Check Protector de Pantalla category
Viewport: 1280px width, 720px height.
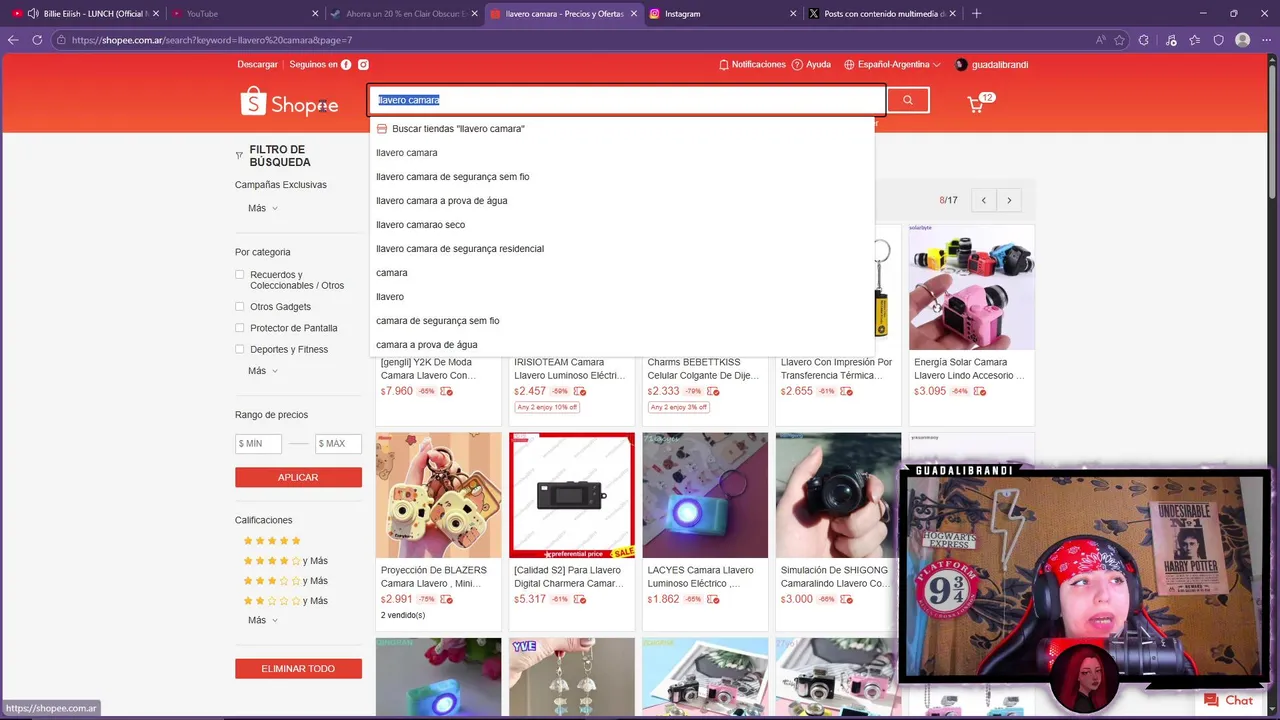pos(240,328)
